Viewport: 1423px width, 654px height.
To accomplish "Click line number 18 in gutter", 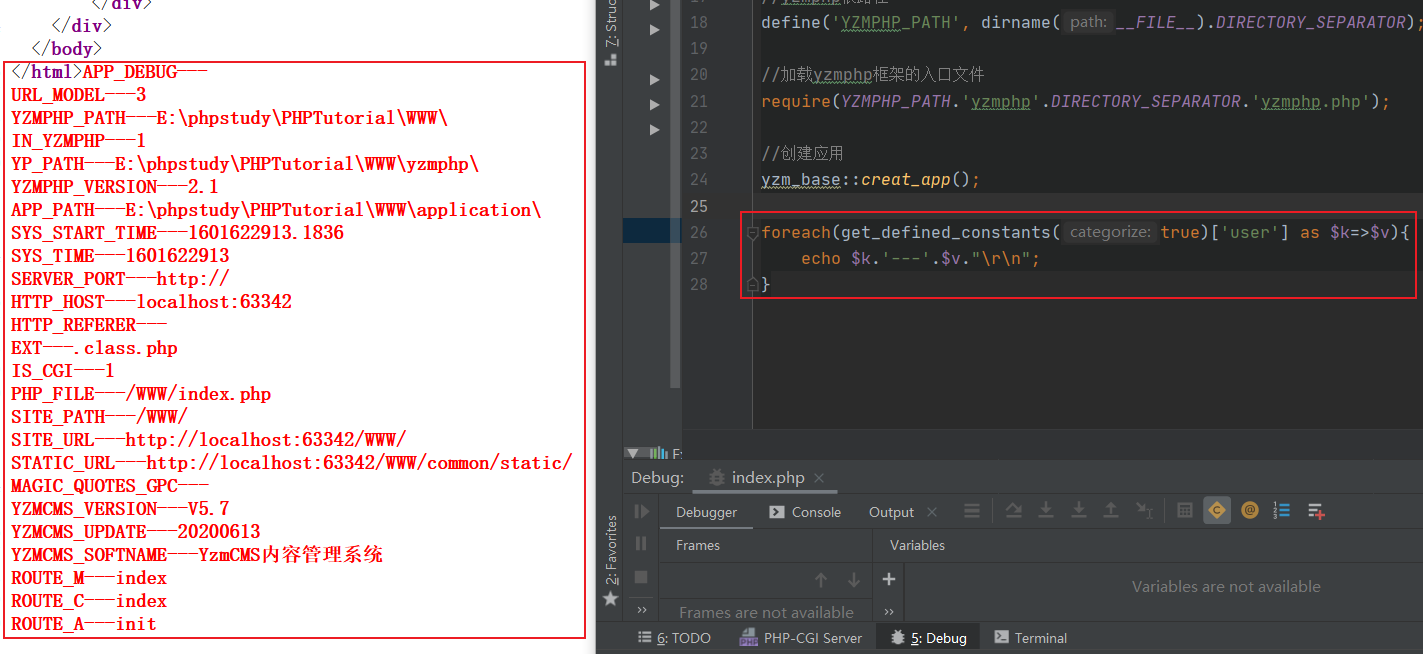I will coord(698,22).
